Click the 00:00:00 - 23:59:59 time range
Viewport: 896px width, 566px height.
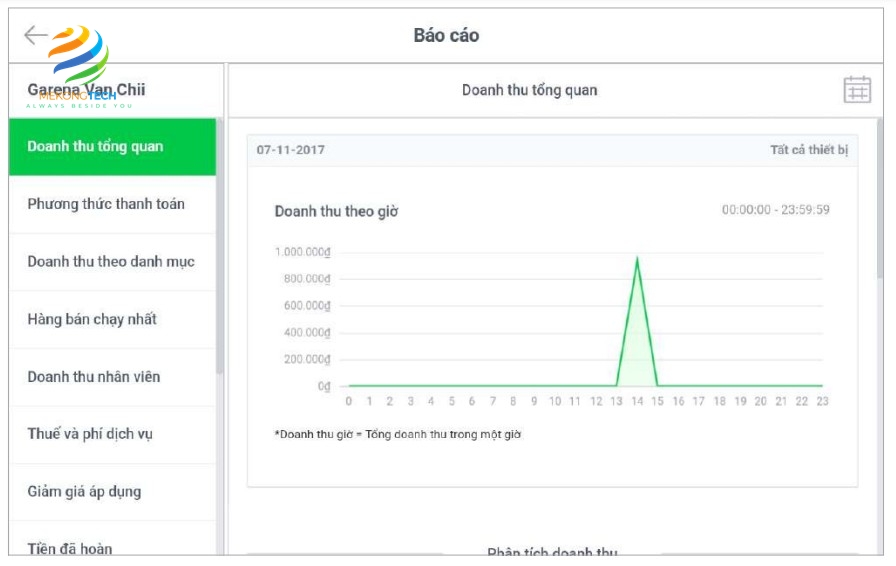(775, 210)
